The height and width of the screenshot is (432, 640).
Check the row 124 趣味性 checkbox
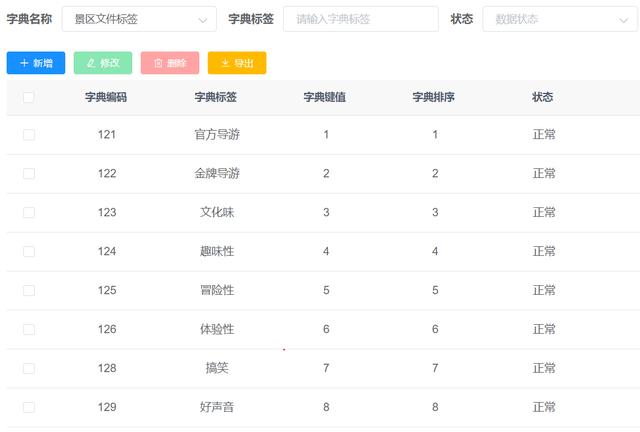(29, 252)
